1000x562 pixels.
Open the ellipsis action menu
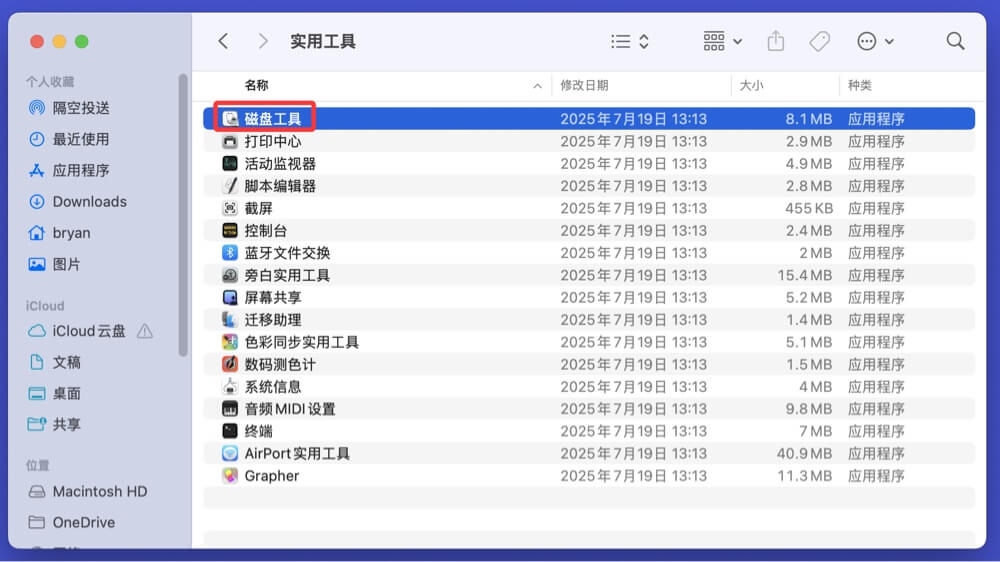pyautogui.click(x=875, y=41)
